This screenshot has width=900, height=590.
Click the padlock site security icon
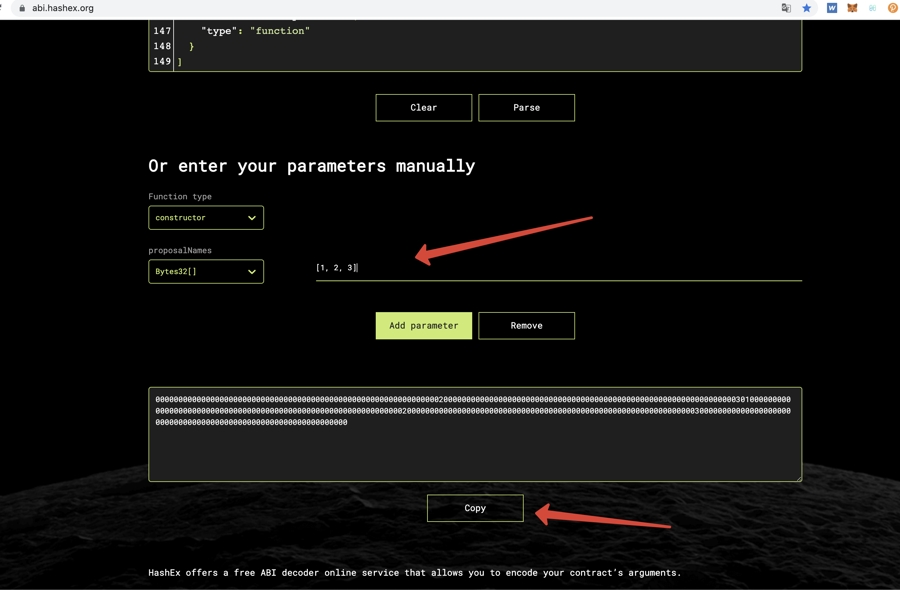22,8
